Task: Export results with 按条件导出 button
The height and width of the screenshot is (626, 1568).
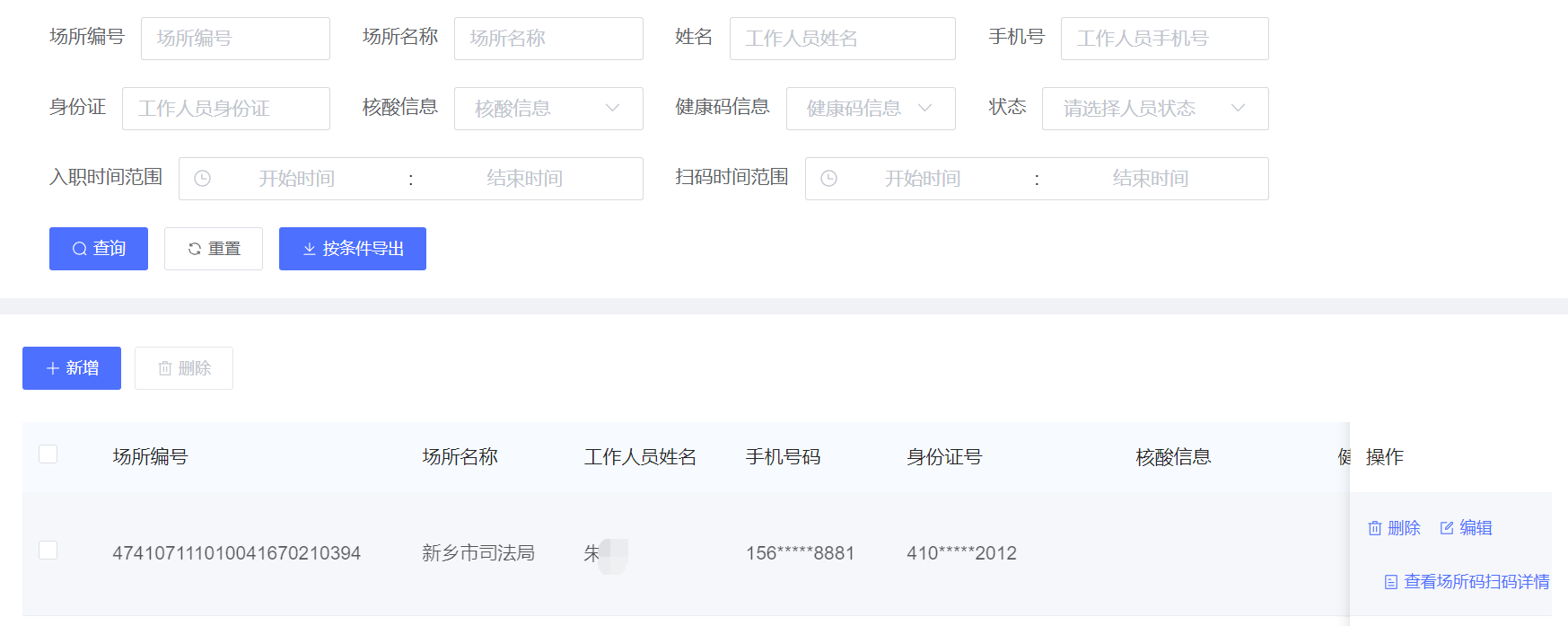Action: pos(353,249)
